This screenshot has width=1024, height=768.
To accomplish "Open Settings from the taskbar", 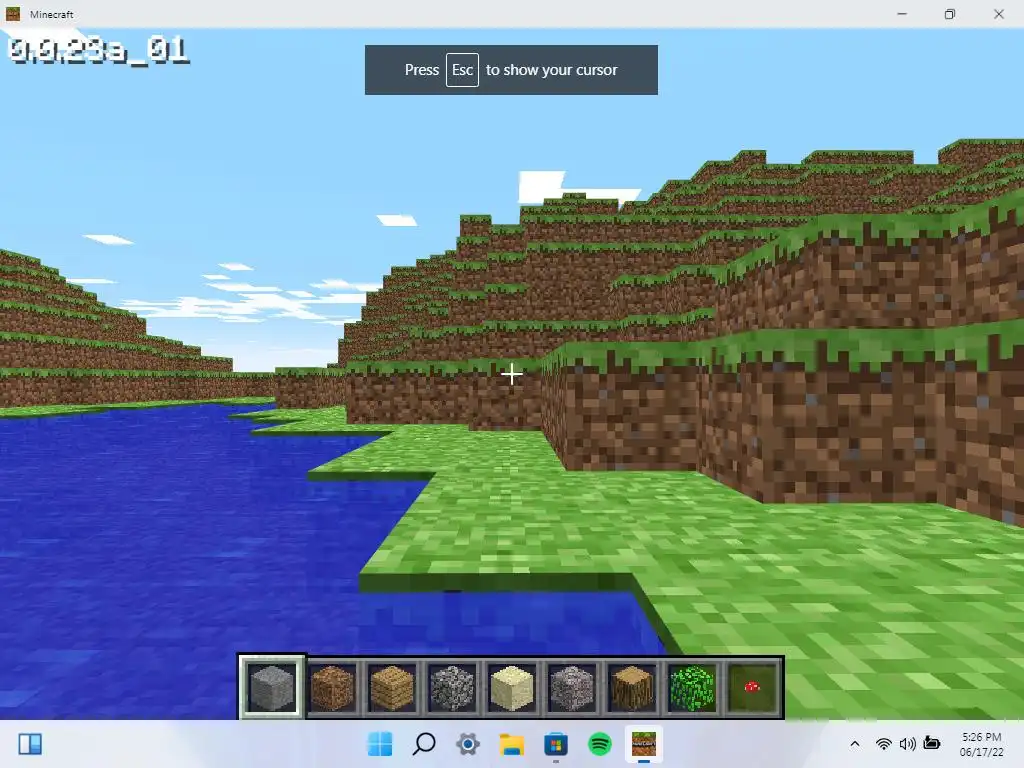I will [x=468, y=744].
